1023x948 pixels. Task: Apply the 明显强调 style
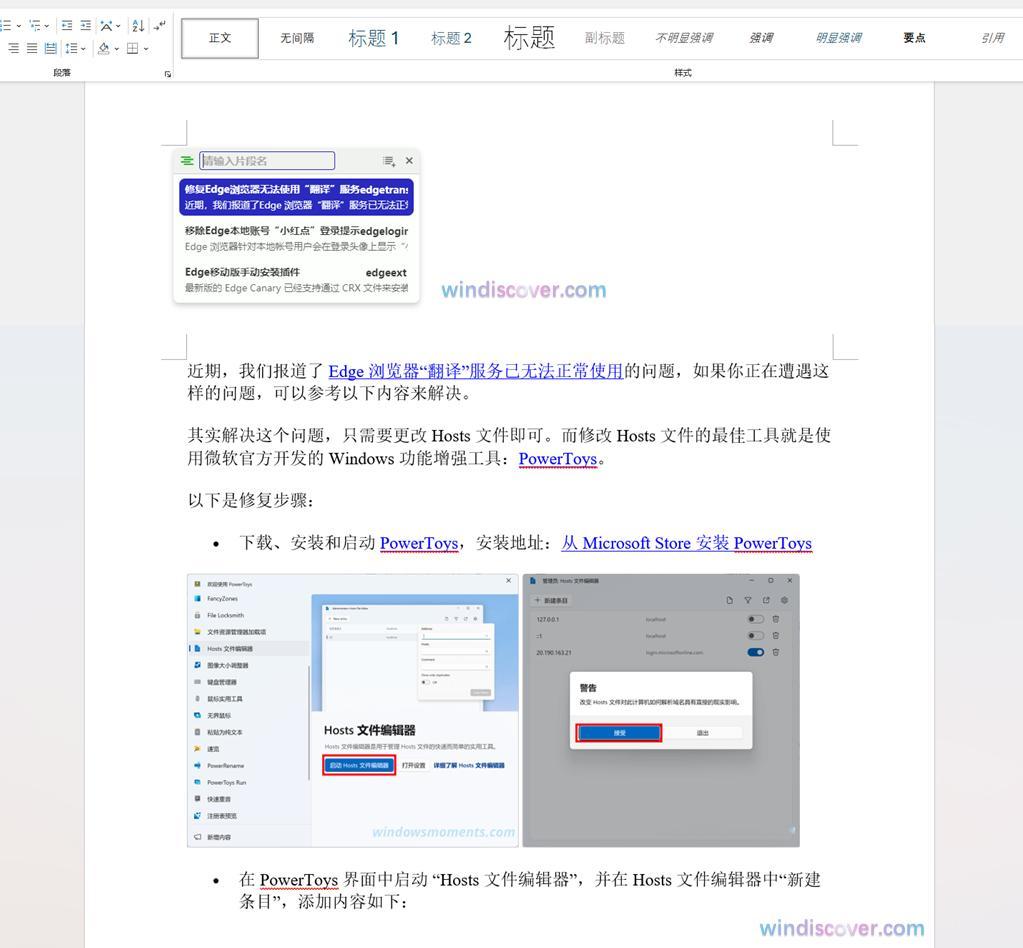click(838, 38)
